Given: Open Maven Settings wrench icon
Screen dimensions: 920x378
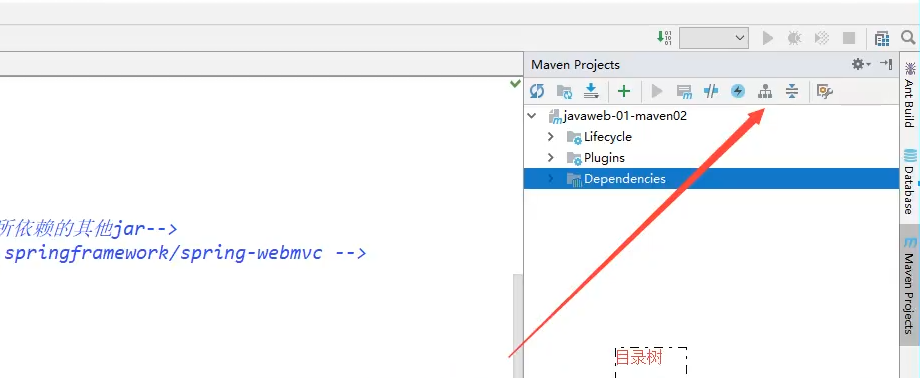Looking at the screenshot, I should tap(825, 91).
